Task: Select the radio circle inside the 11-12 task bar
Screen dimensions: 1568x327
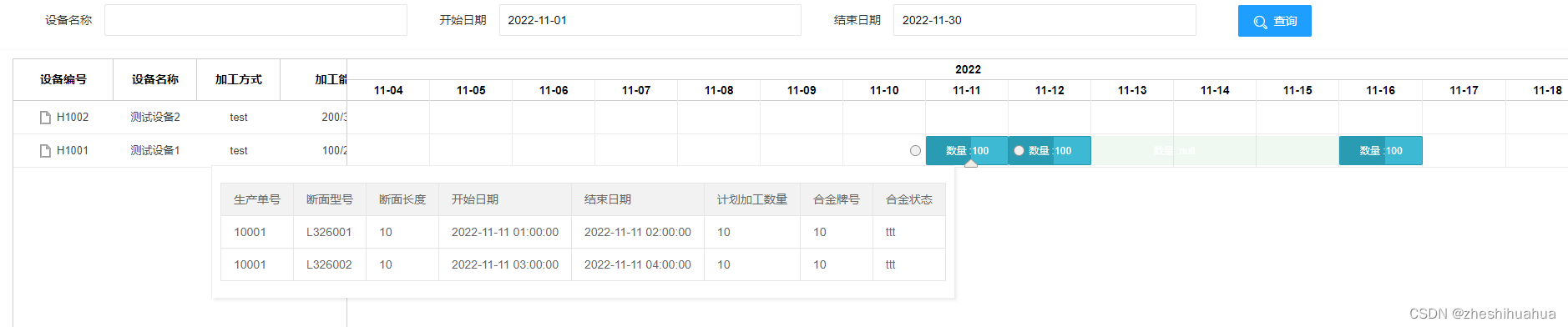Action: point(1019,151)
